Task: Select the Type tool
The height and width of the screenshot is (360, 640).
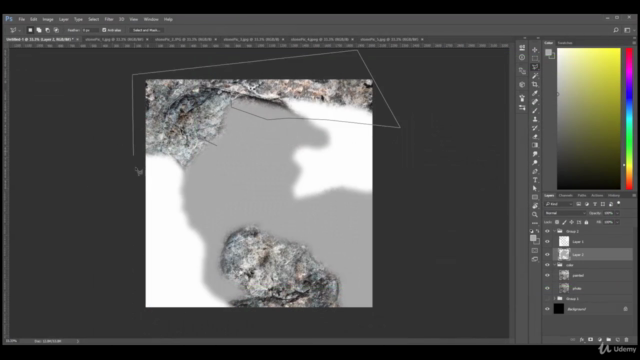Action: point(535,180)
